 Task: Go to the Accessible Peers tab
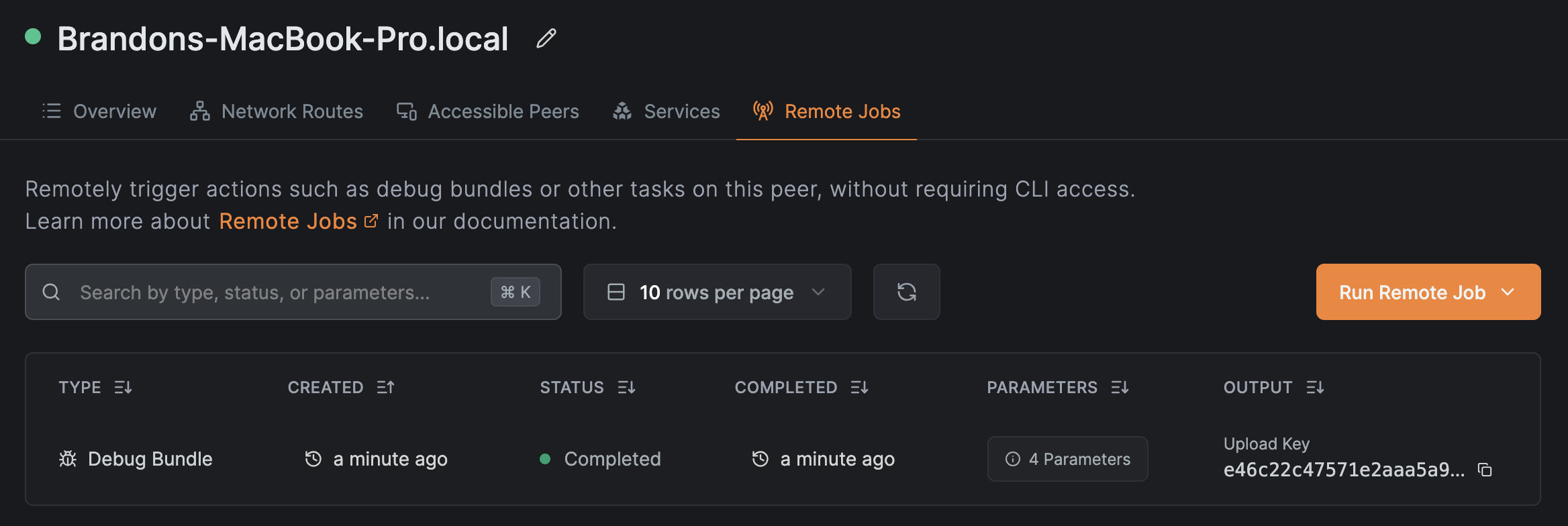[x=487, y=111]
